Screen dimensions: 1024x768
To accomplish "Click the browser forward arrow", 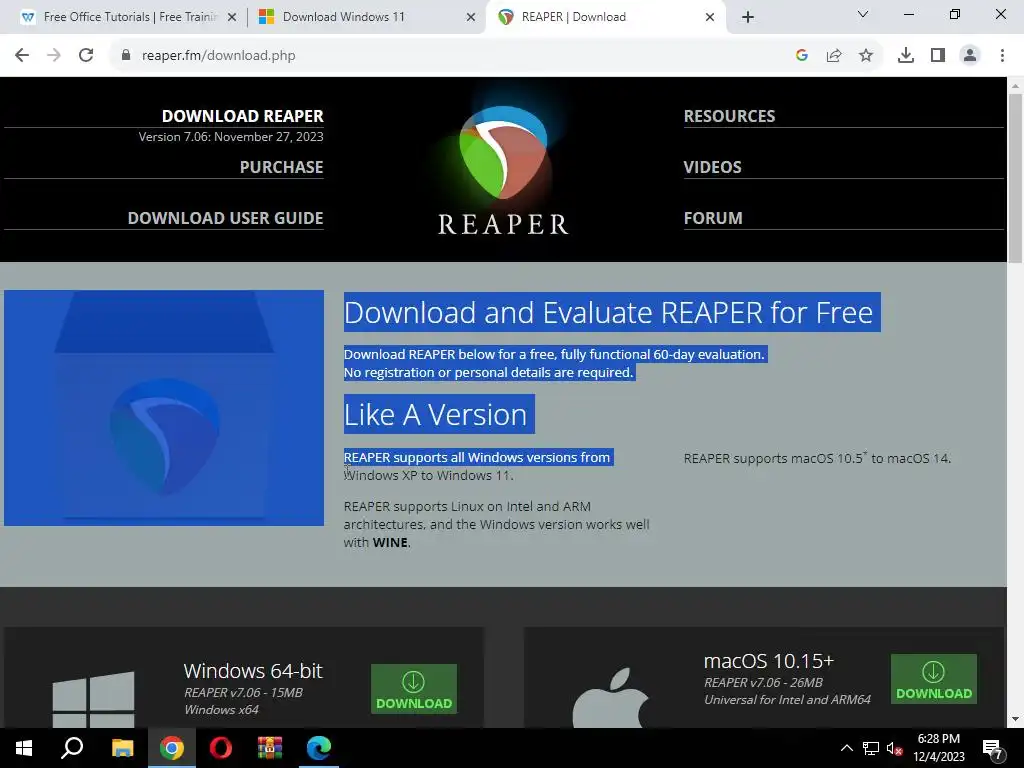I will [x=54, y=56].
